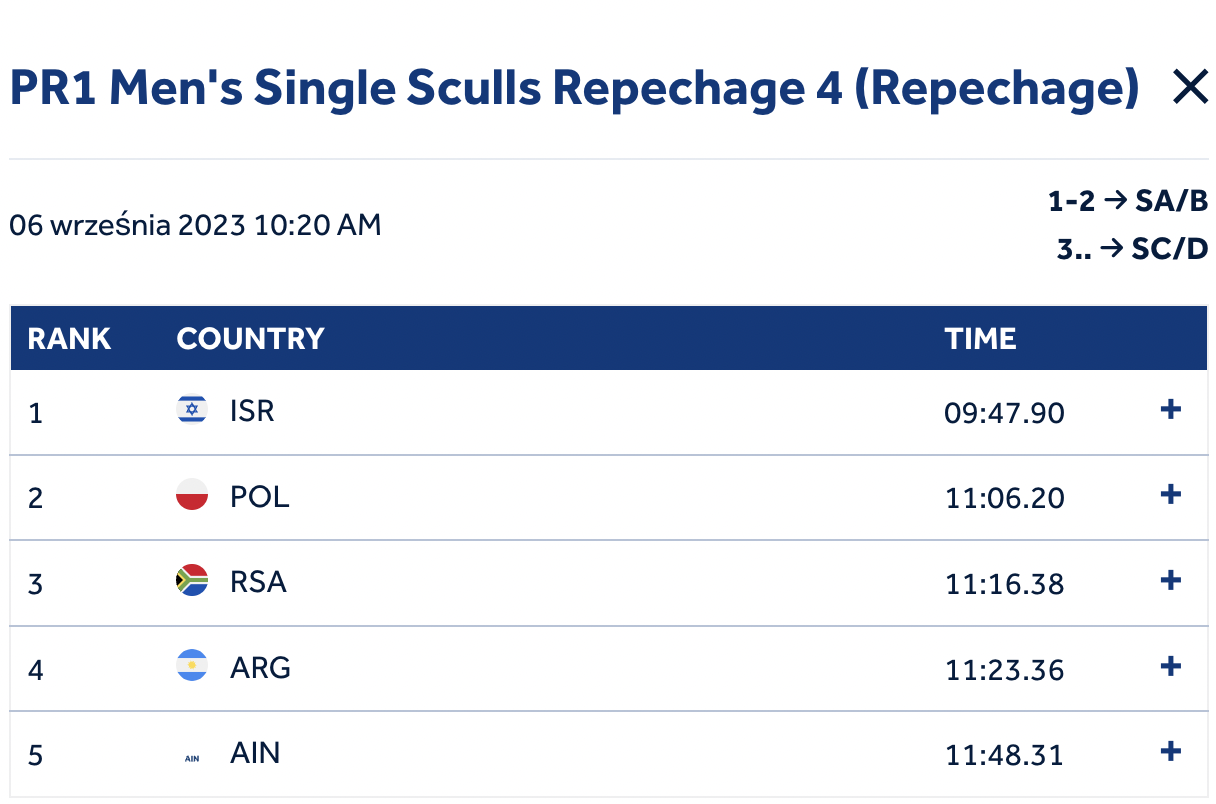The height and width of the screenshot is (804, 1216).
Task: Close the Repechage 4 results dialog
Action: pyautogui.click(x=1190, y=89)
